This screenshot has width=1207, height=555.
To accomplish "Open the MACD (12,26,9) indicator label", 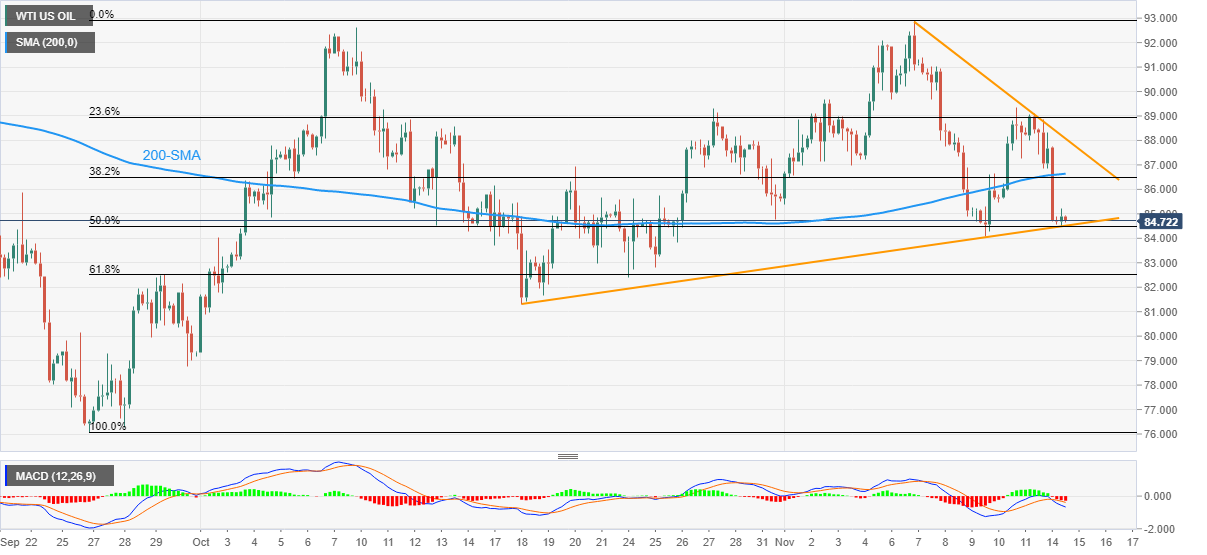I will pyautogui.click(x=64, y=475).
